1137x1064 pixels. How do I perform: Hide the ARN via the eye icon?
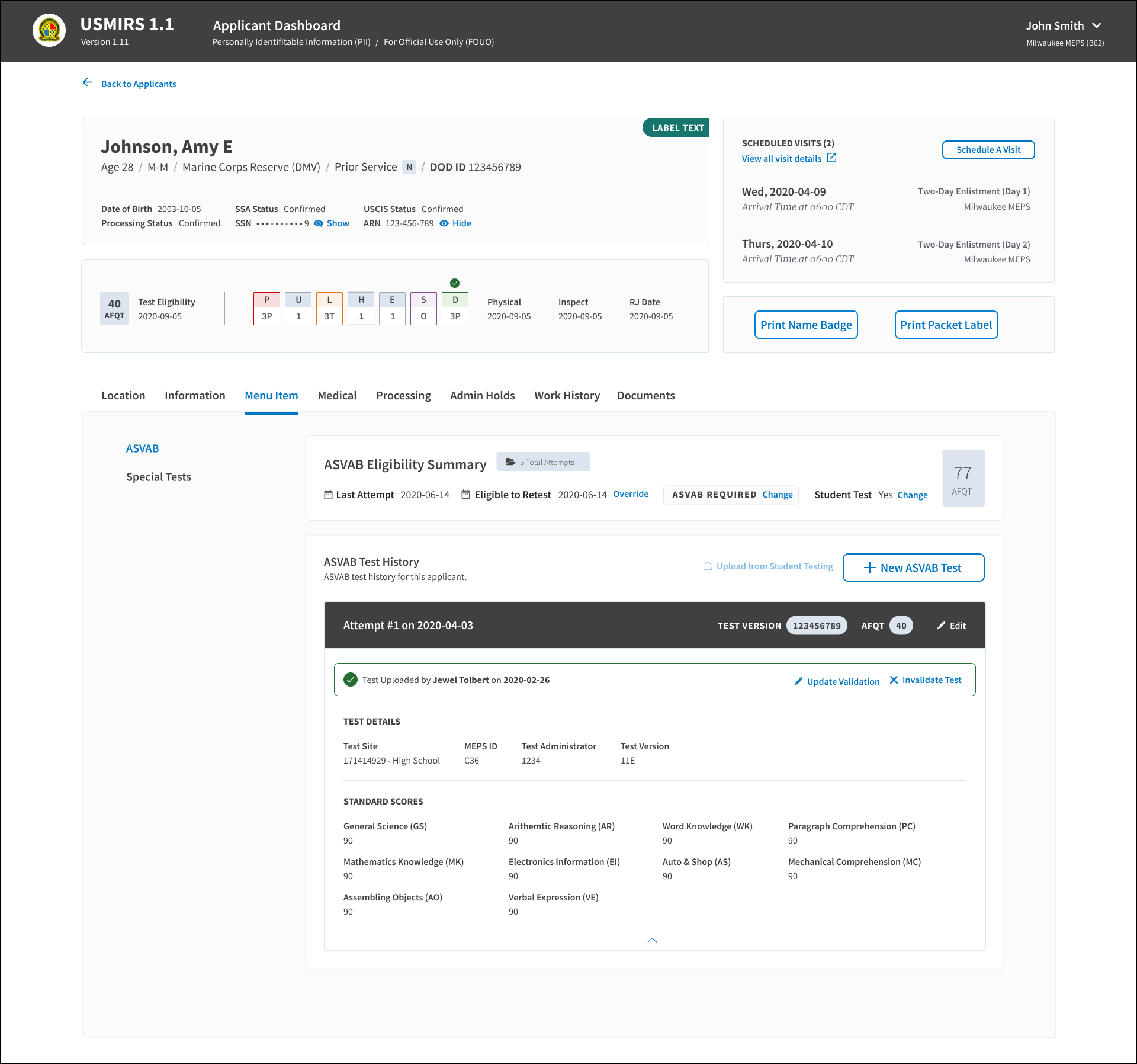pos(444,223)
